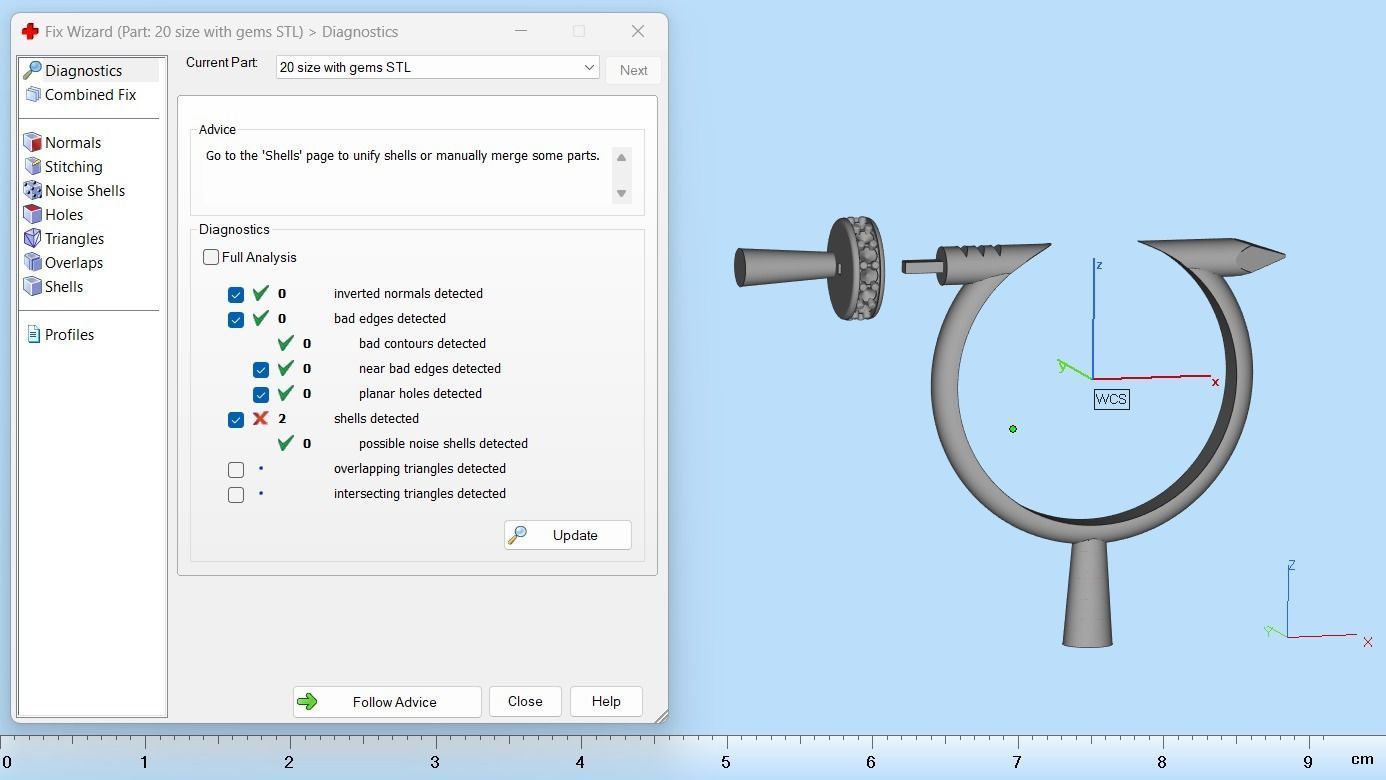Click the orientation axes indicator at lower right
The height and width of the screenshot is (780, 1386).
[x=1318, y=605]
